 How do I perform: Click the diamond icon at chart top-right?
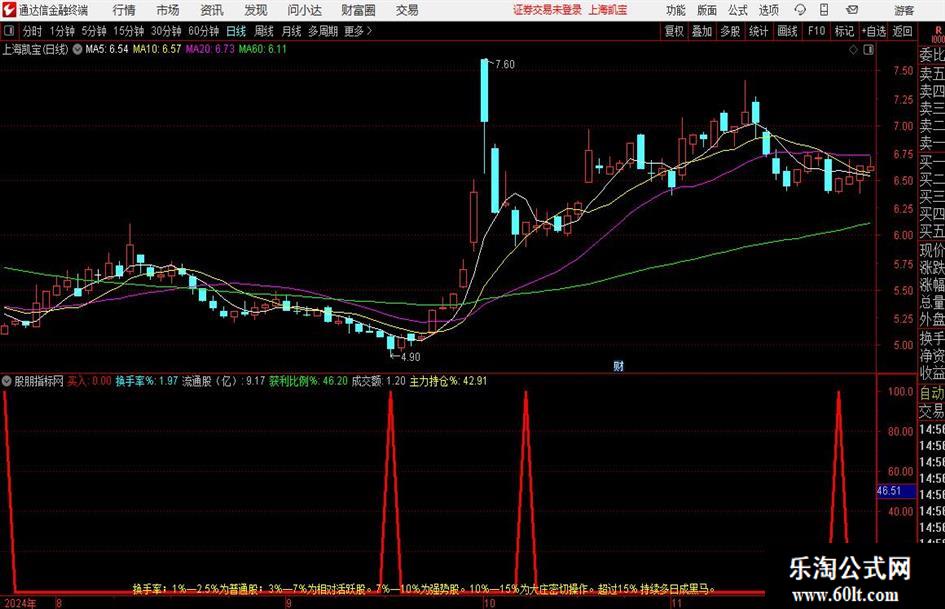tap(853, 50)
